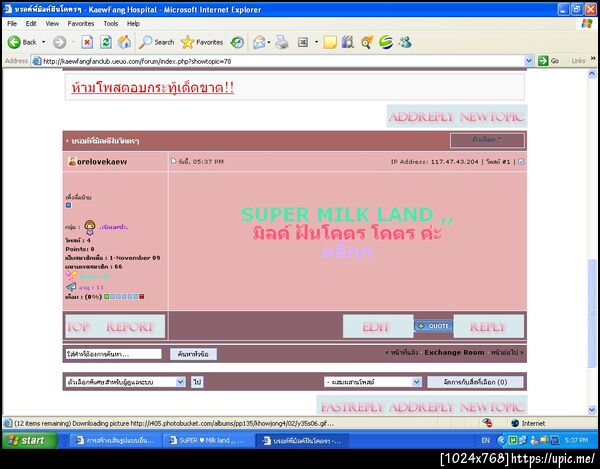Click the paper plane icon in profile

(71, 287)
